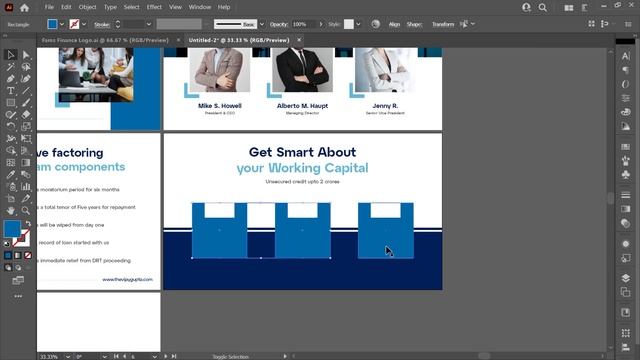Click the Recolor Artwork wheel icon

click(x=376, y=24)
